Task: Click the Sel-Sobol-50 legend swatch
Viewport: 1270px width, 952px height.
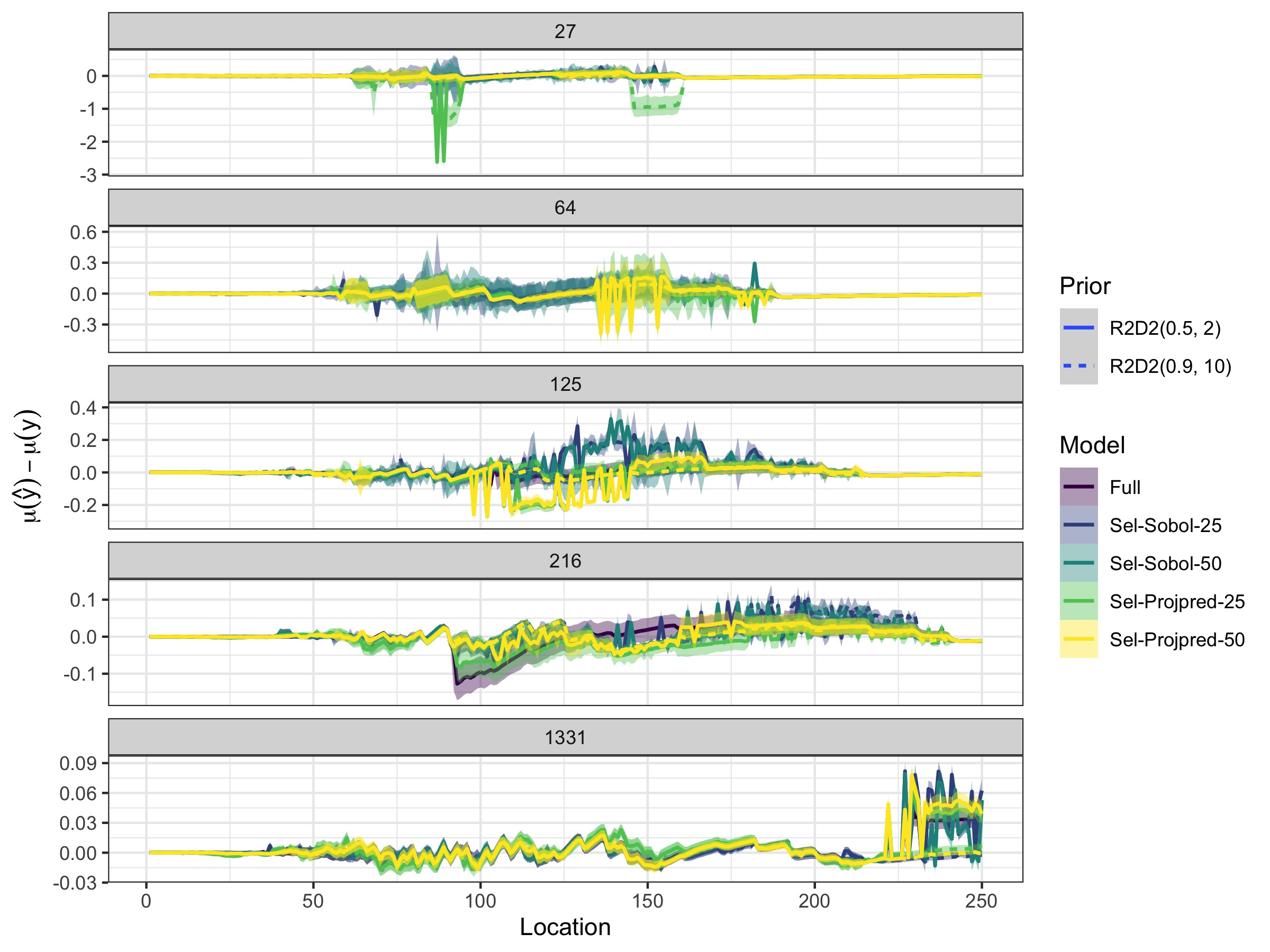Action: coord(1078,563)
